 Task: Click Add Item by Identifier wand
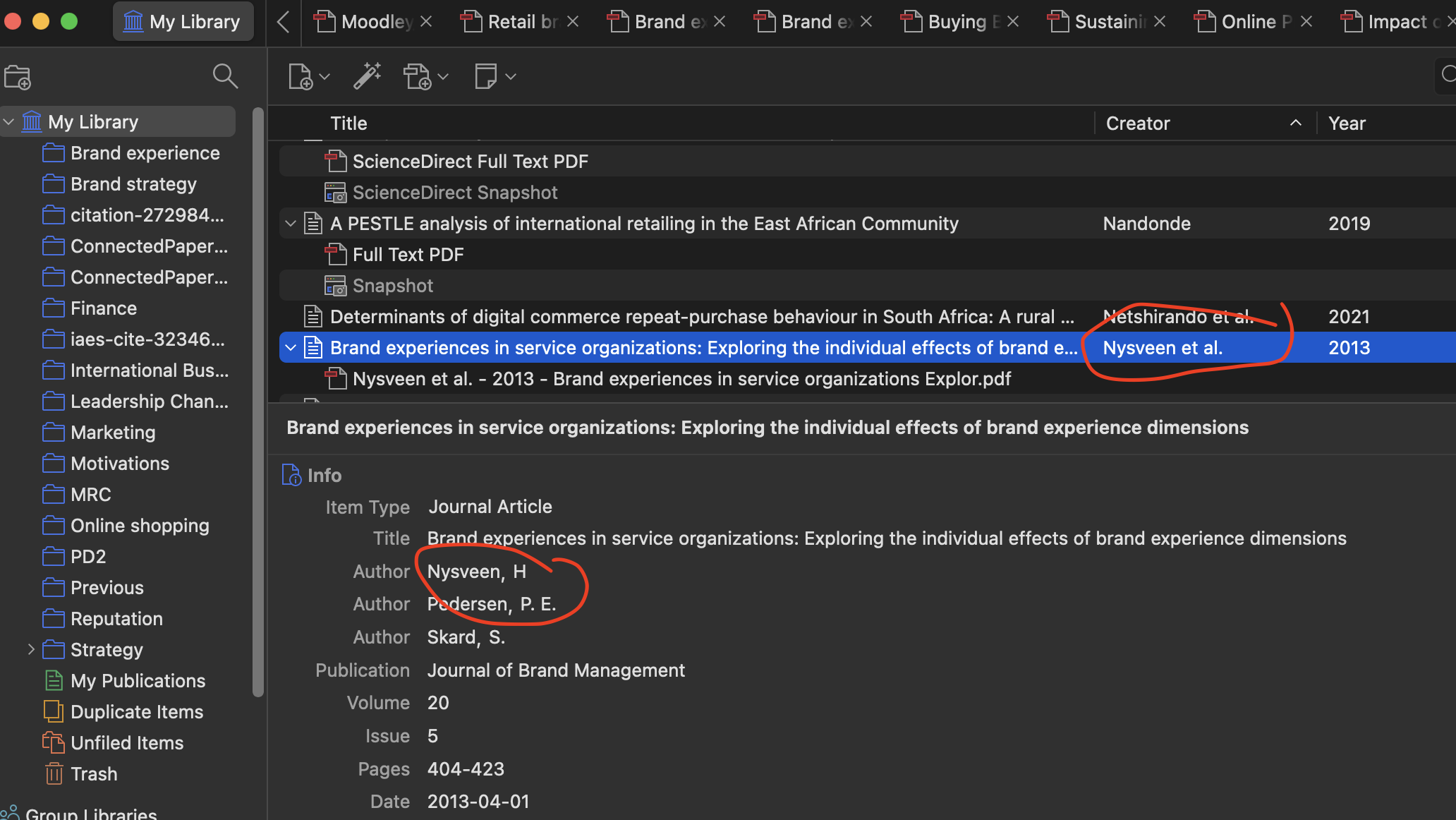click(367, 76)
